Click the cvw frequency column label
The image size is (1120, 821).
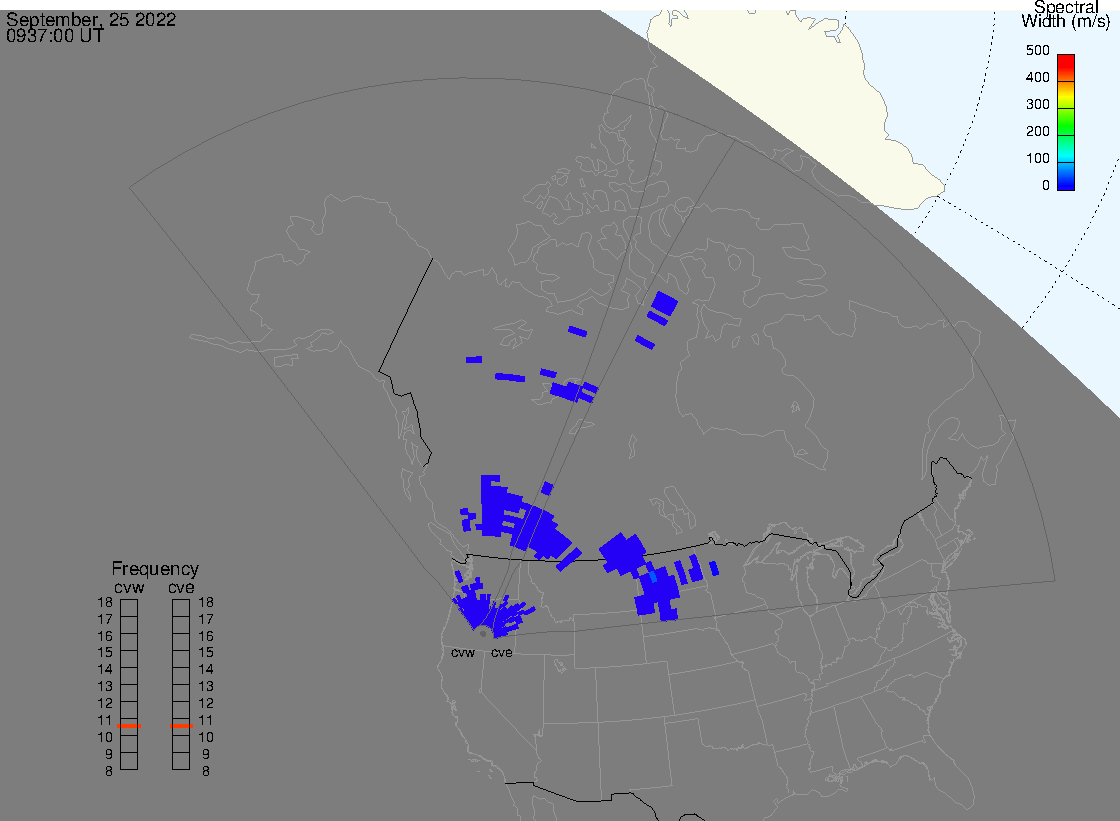click(x=129, y=587)
